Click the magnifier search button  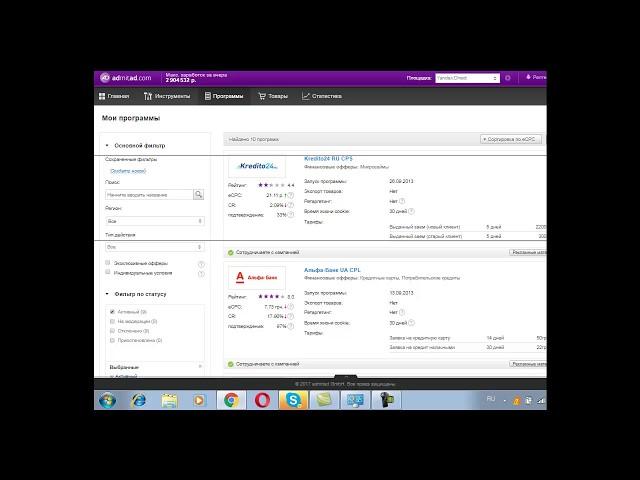tap(198, 195)
